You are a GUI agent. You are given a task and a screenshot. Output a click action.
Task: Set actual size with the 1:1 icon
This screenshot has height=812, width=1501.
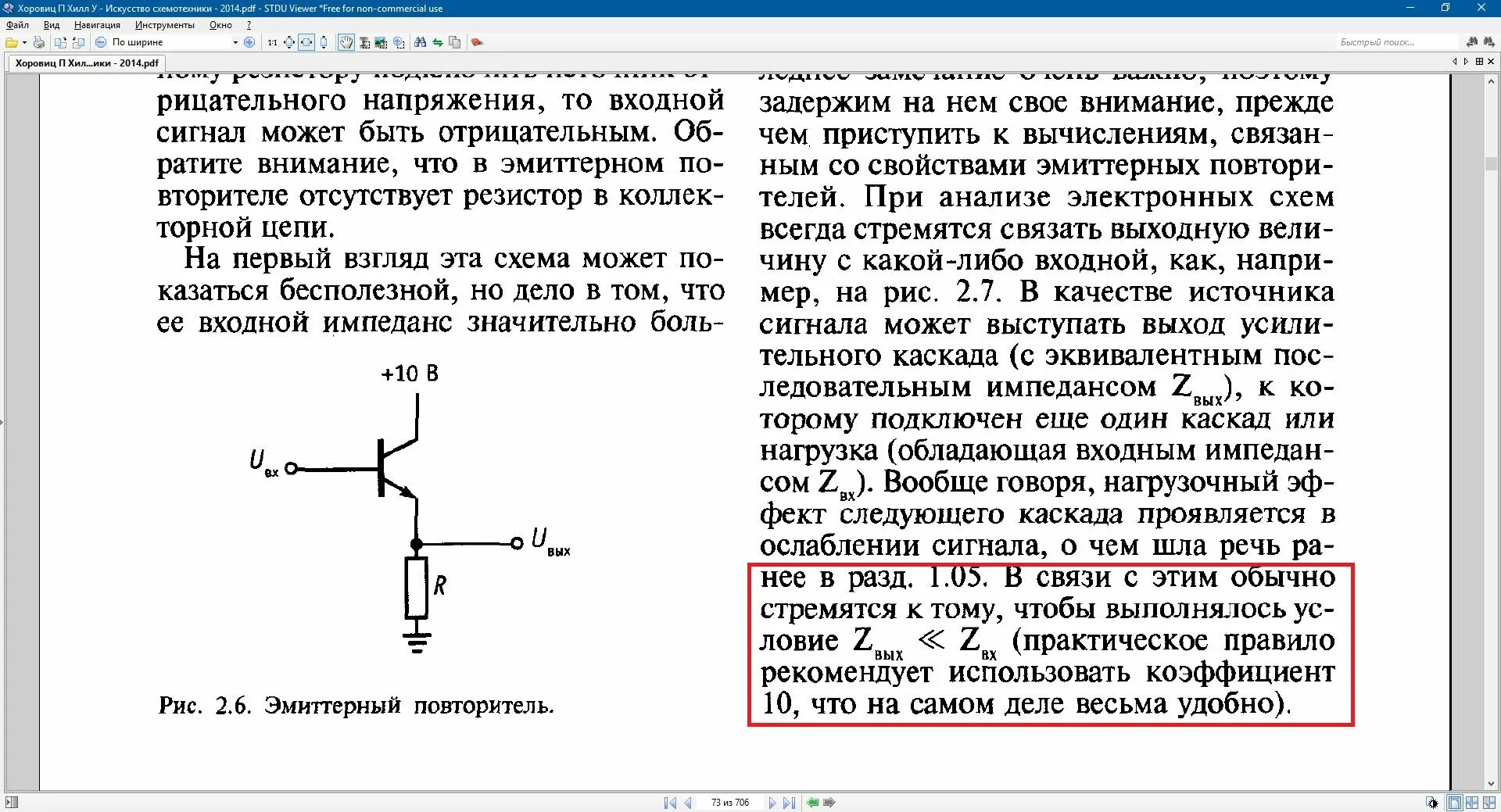tap(272, 42)
